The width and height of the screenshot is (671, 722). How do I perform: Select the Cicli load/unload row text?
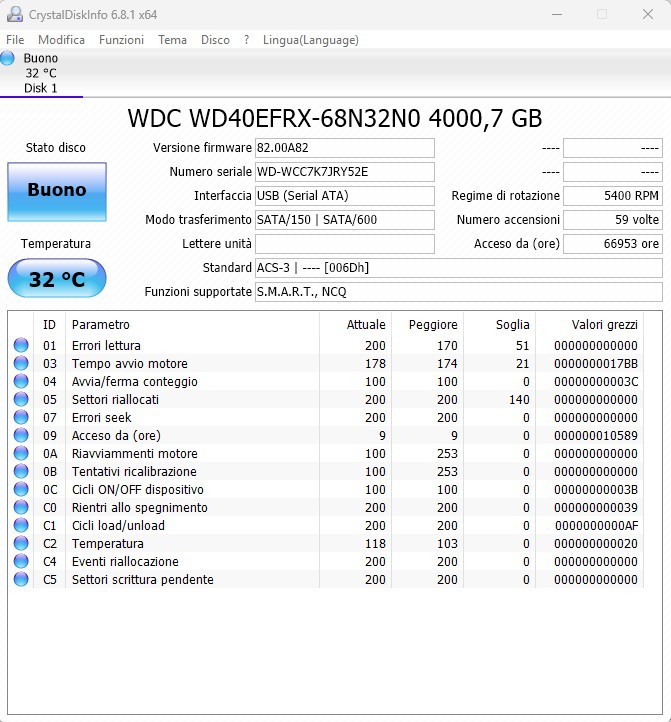[118, 525]
